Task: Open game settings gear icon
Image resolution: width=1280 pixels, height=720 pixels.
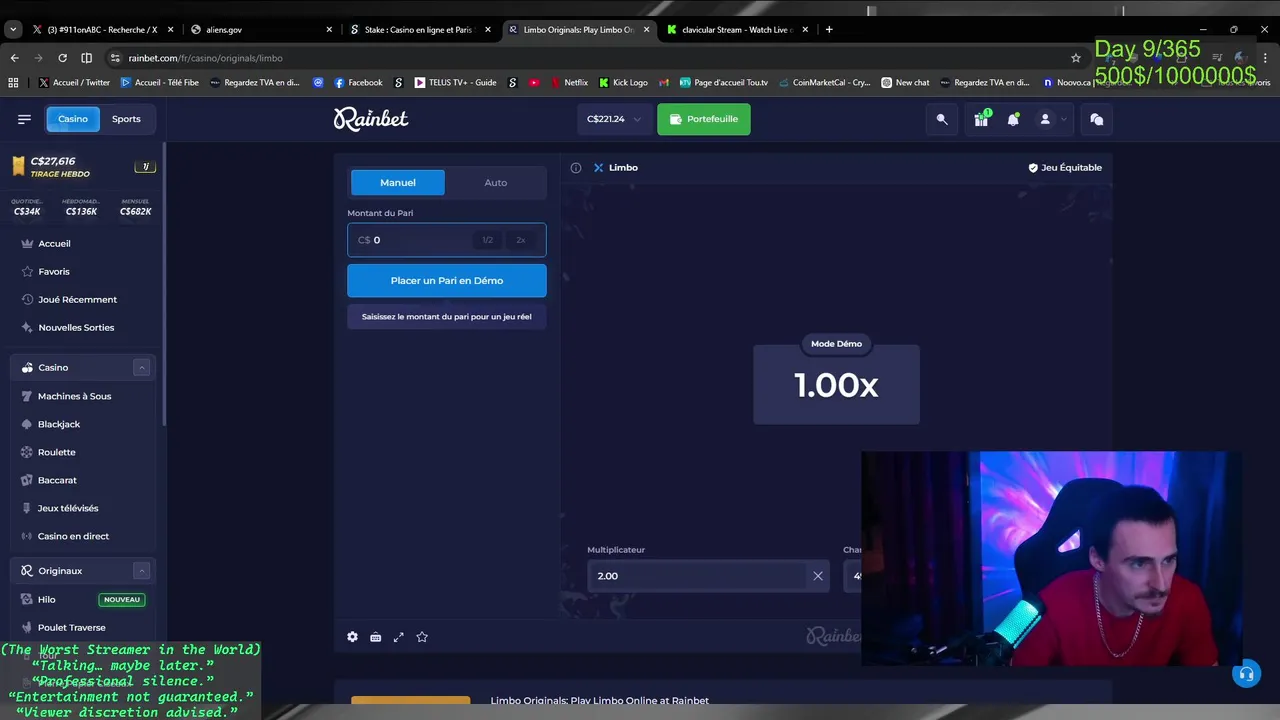Action: (352, 637)
